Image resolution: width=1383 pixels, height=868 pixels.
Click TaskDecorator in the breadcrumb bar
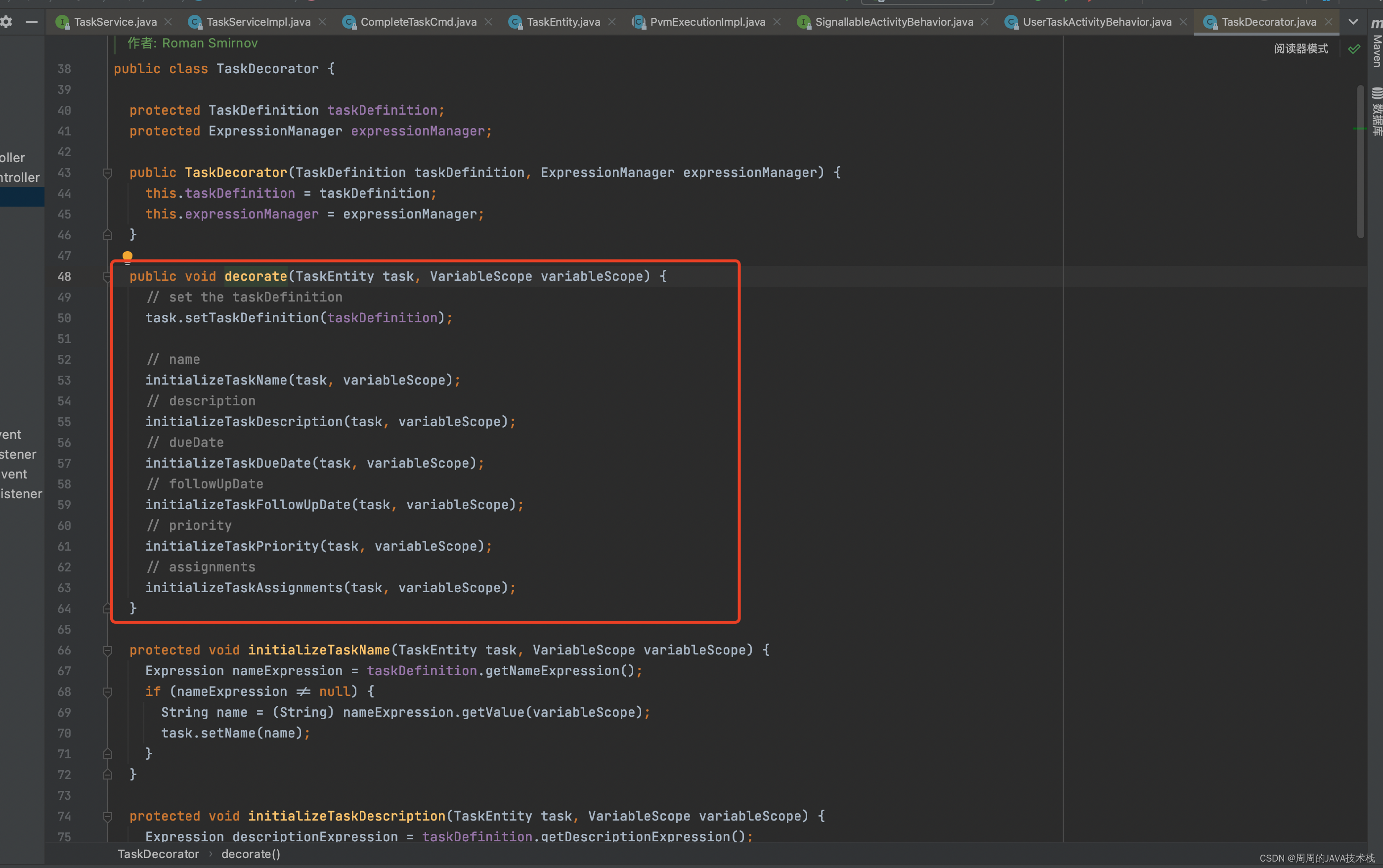(158, 854)
